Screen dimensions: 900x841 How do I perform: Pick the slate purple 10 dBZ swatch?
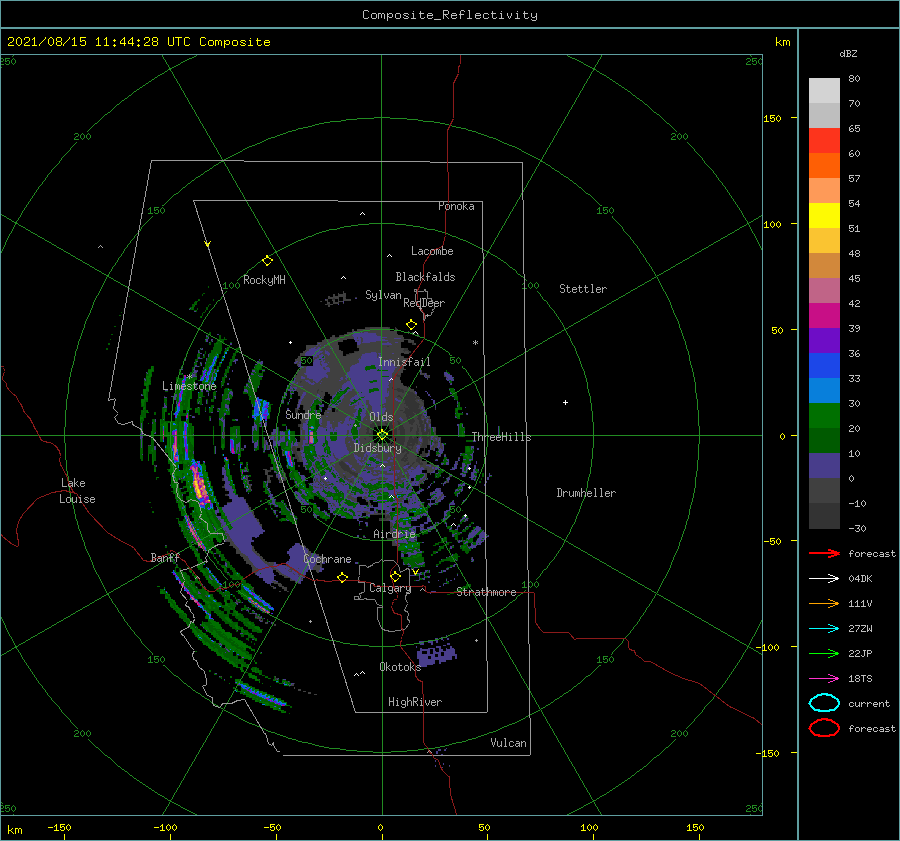tap(824, 465)
